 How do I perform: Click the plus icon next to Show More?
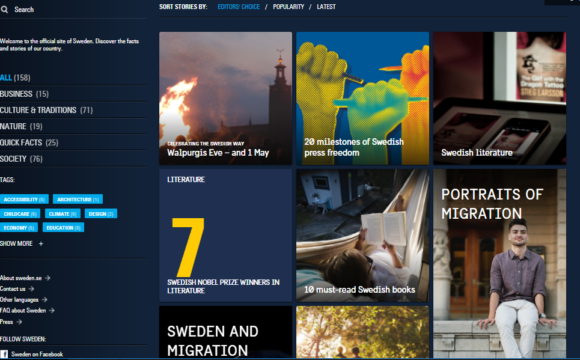pos(41,243)
